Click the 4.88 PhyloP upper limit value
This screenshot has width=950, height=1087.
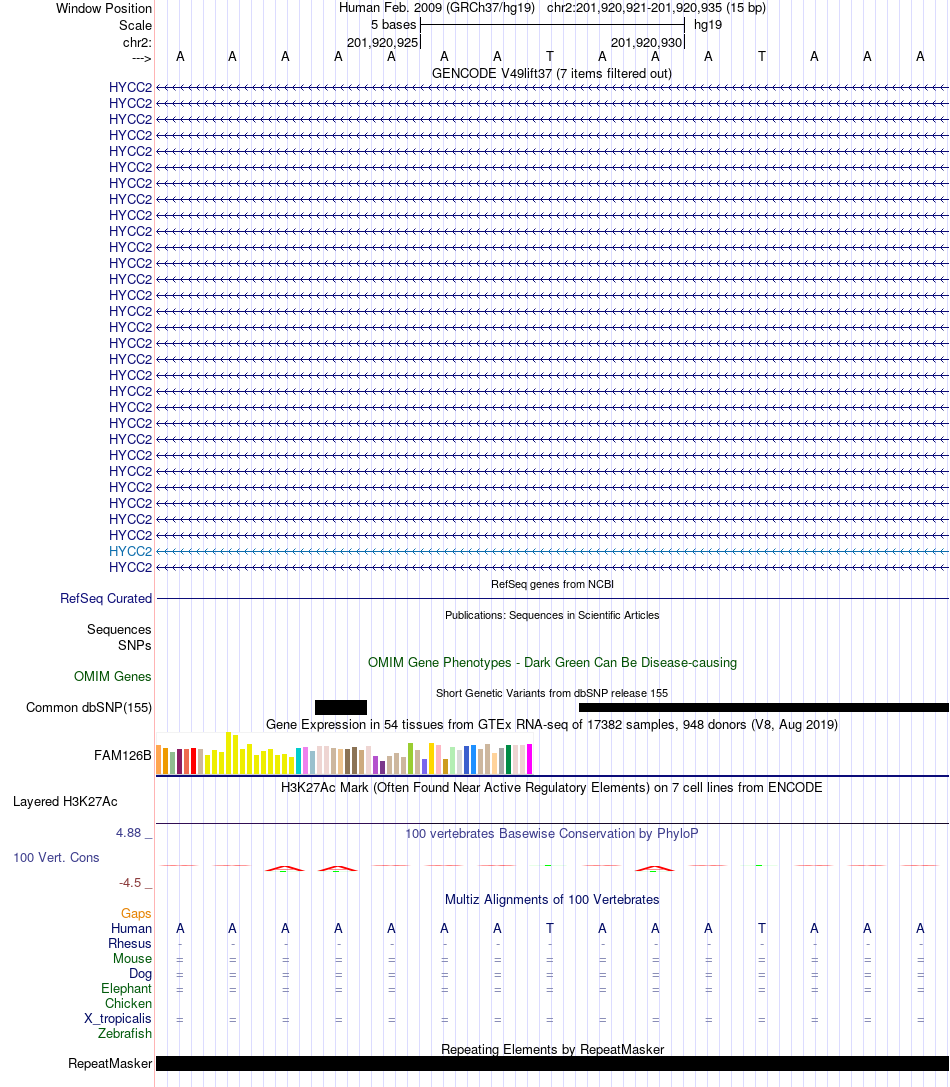(x=128, y=833)
